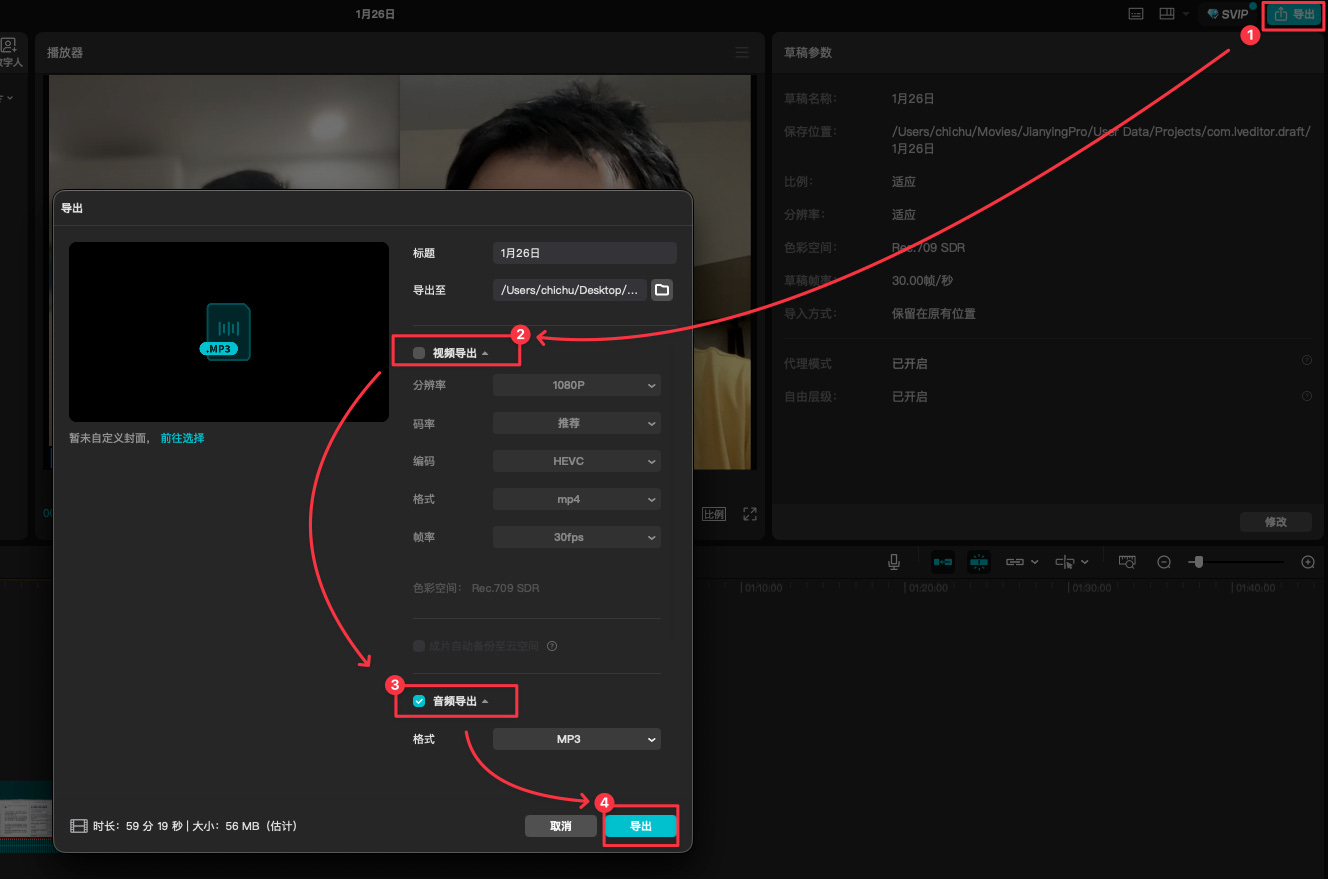Click the 01:20:00 timeline ruler mark

tap(928, 588)
